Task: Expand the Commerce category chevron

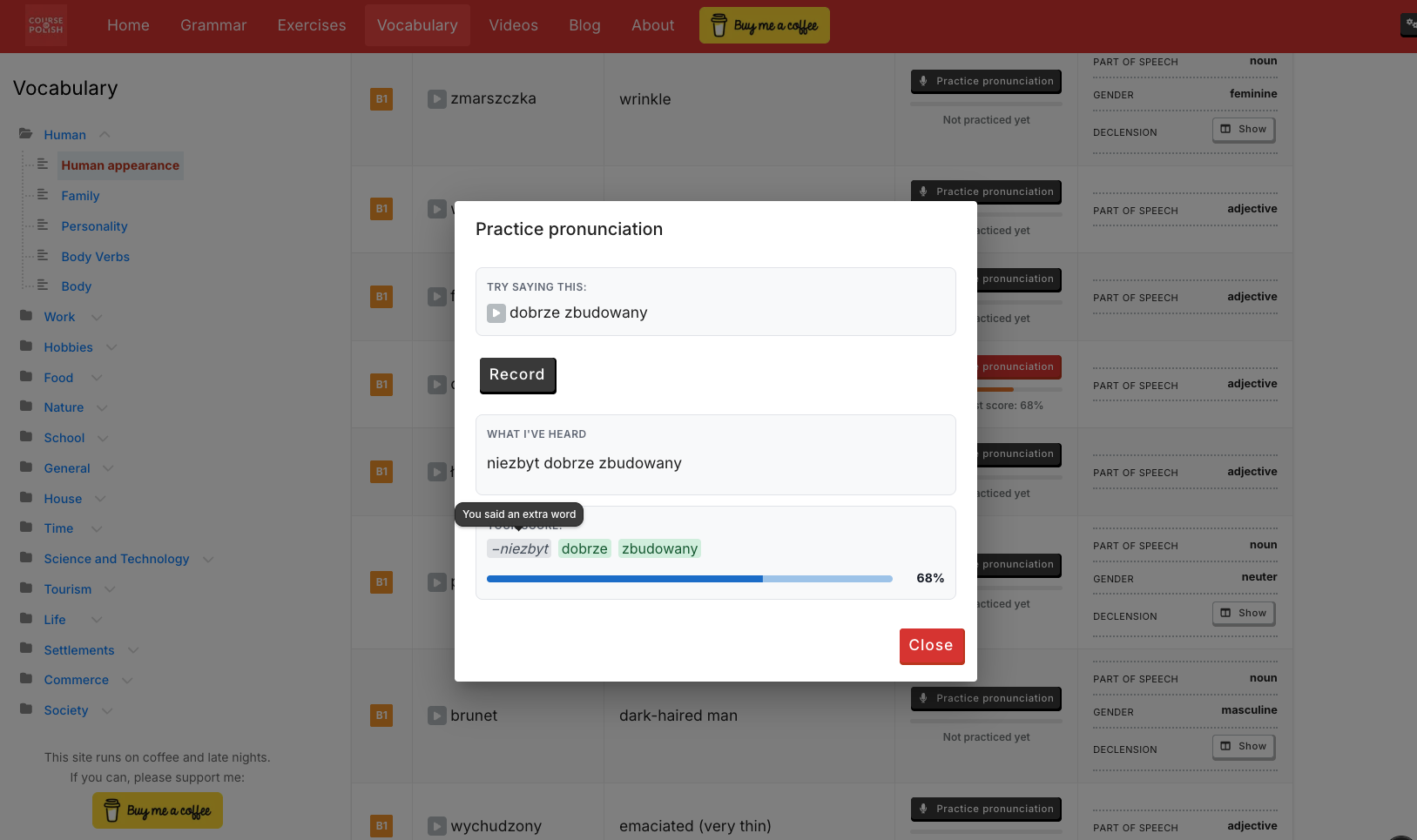Action: coord(127,680)
